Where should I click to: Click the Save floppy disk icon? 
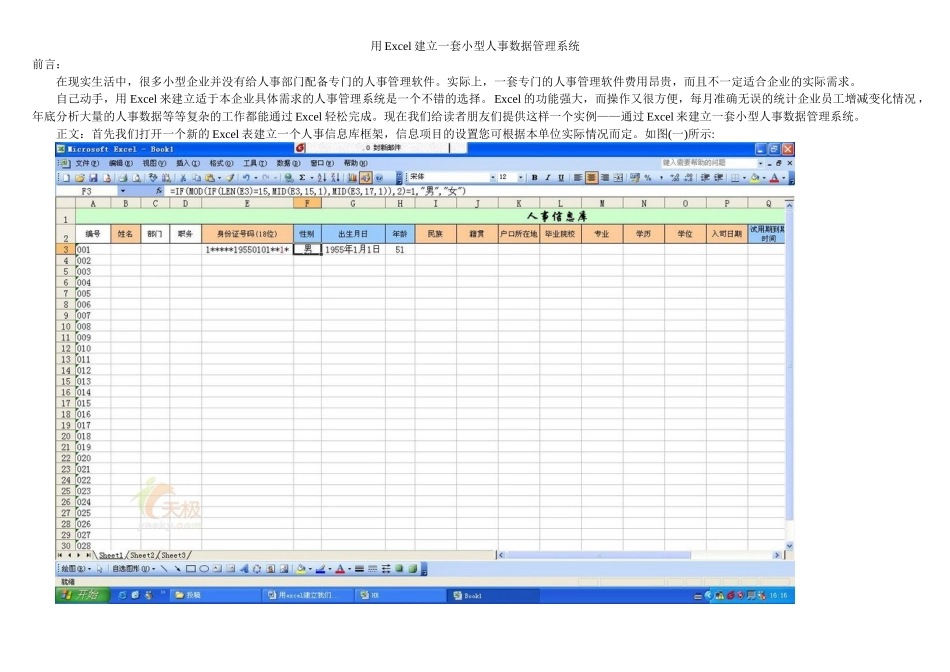point(93,178)
